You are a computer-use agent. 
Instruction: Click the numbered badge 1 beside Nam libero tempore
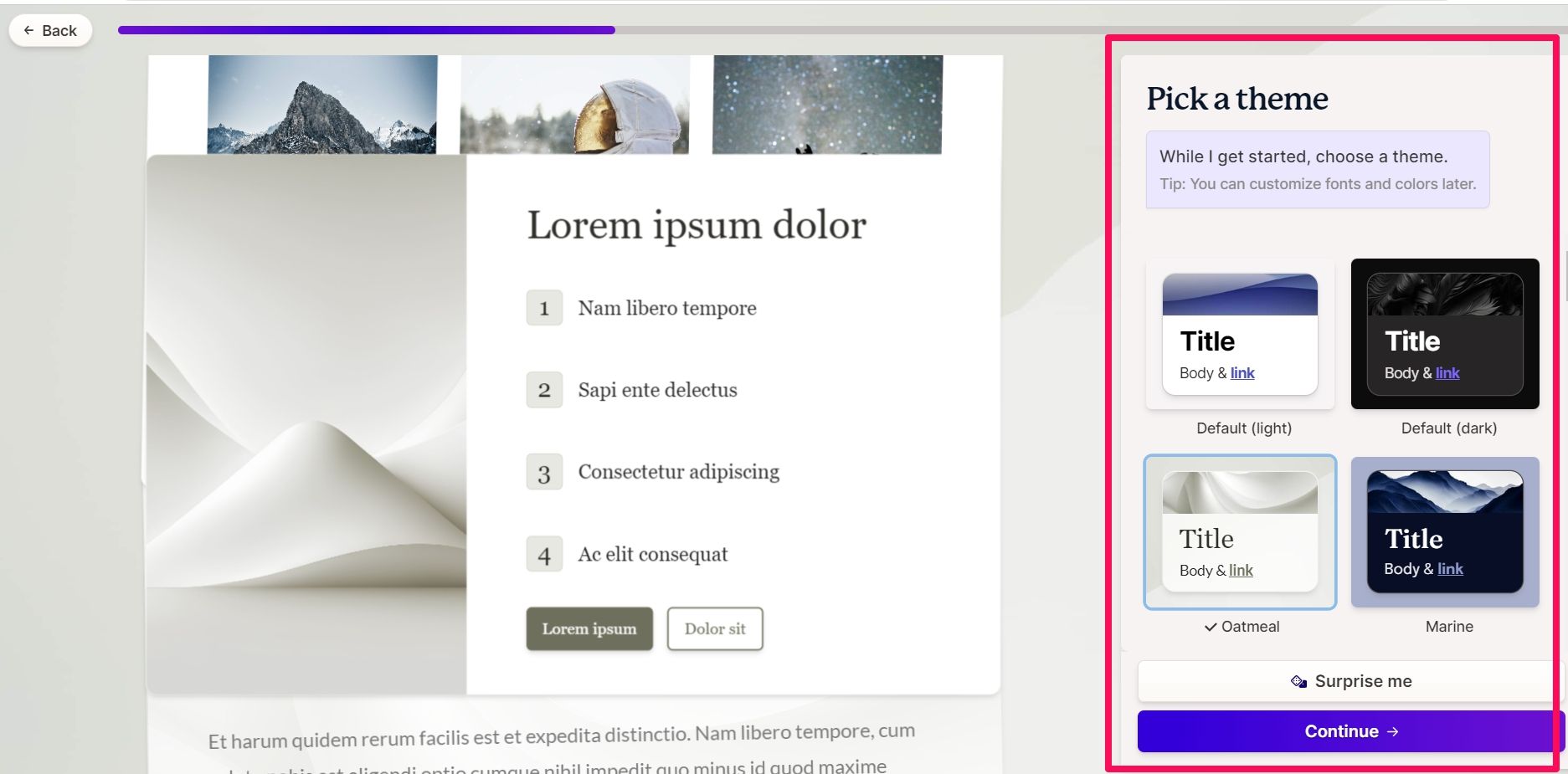pyautogui.click(x=544, y=307)
